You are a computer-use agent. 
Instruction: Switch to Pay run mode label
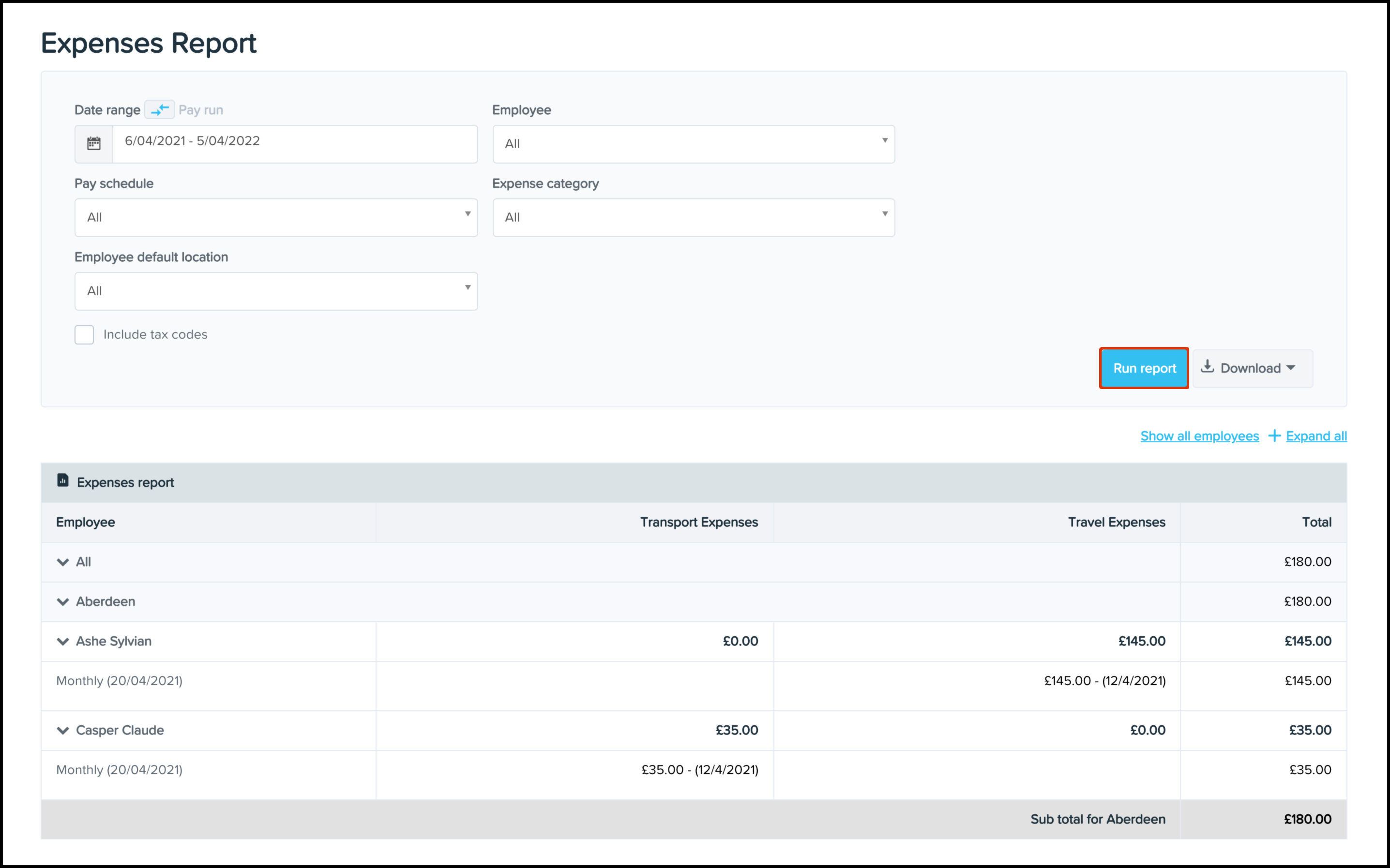tap(200, 110)
